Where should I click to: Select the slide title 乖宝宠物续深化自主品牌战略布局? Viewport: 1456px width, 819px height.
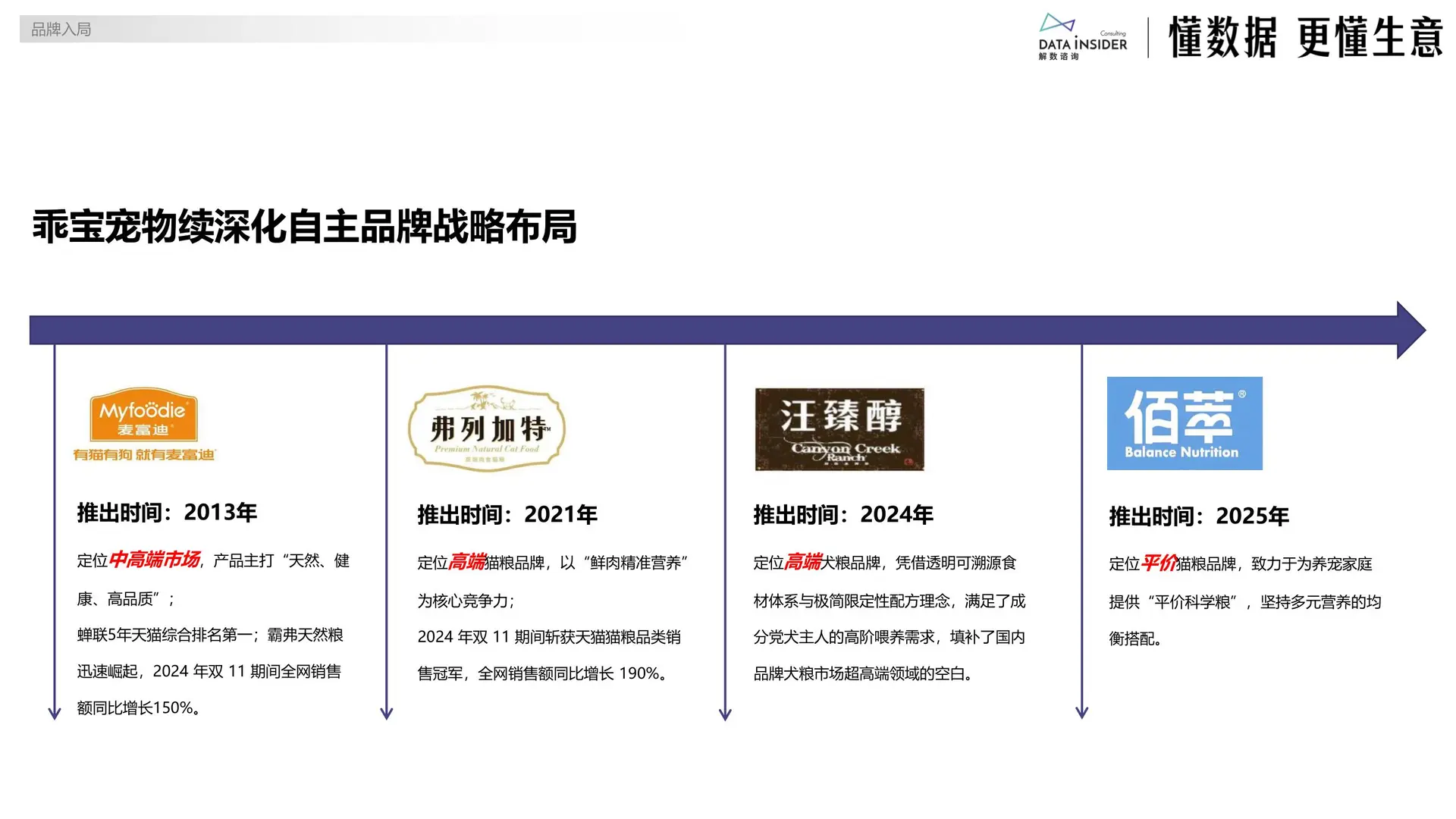(x=305, y=227)
